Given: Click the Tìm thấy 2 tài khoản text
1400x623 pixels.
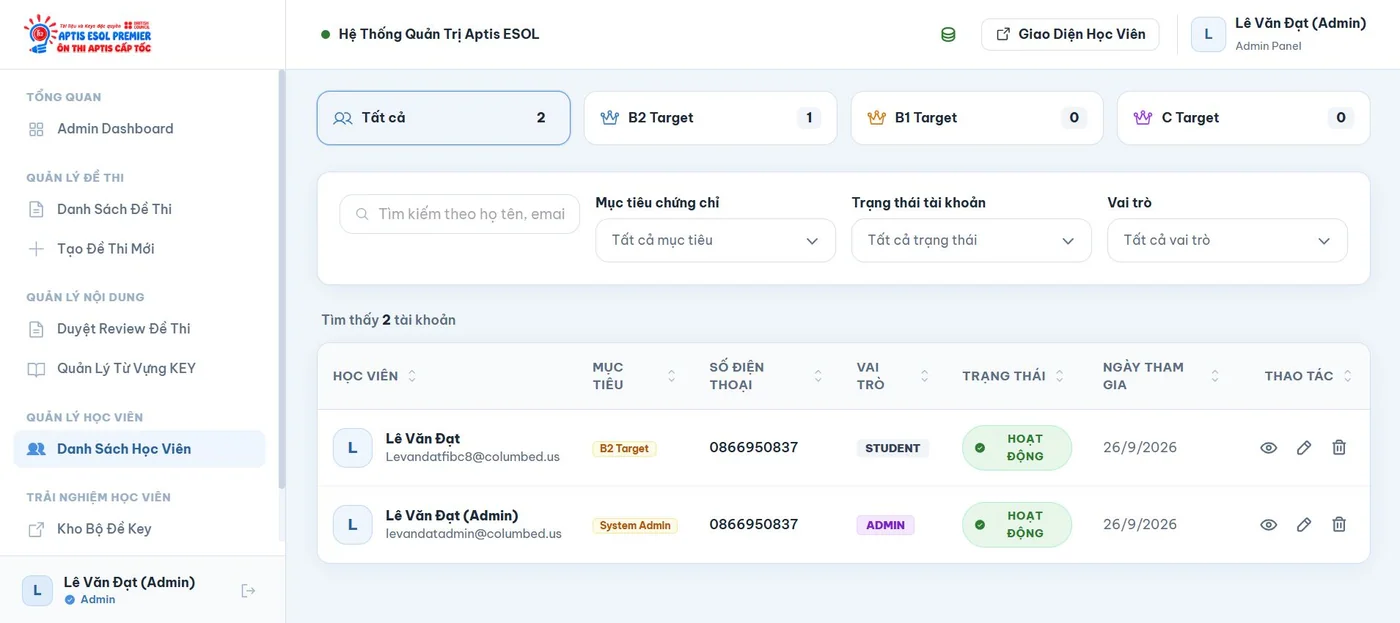Looking at the screenshot, I should click(x=388, y=320).
